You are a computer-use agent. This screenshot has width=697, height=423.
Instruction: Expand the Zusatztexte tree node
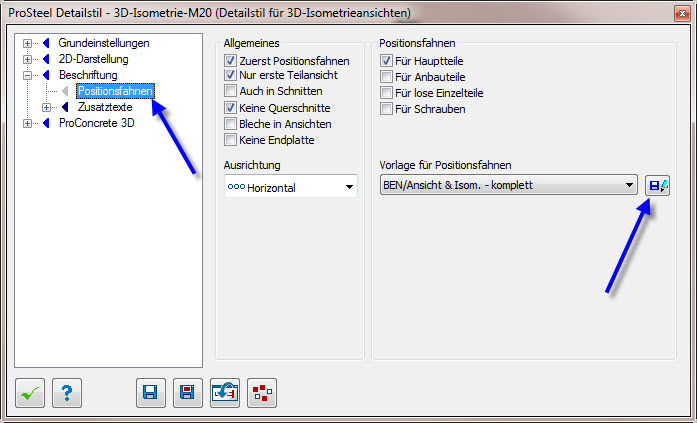(x=46, y=108)
